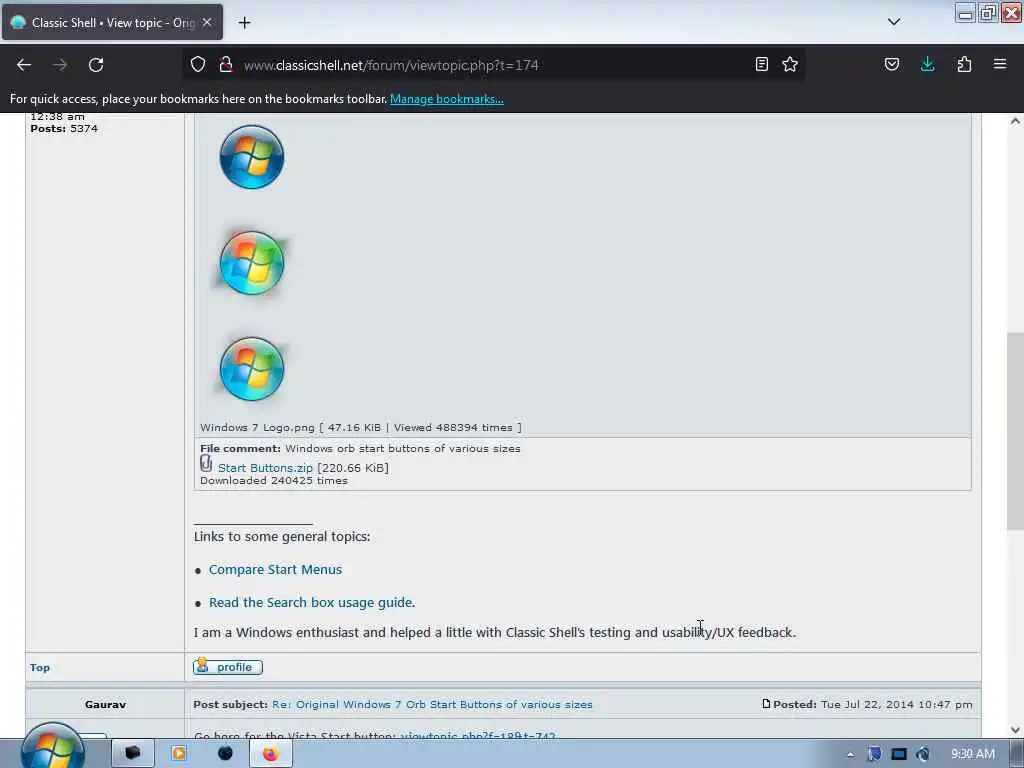Click the Downloaded 240425 times text
The height and width of the screenshot is (768, 1024).
(274, 481)
